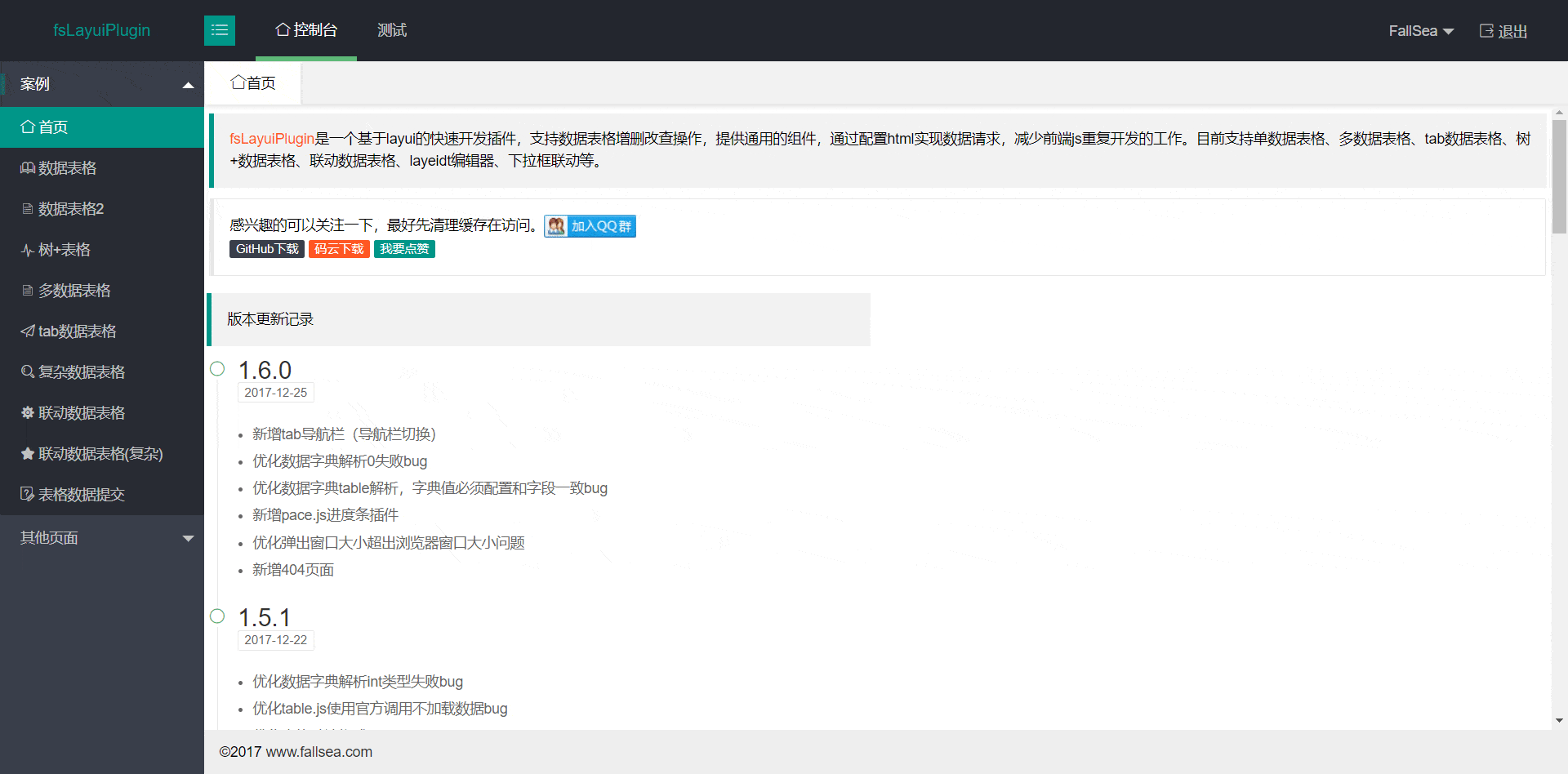This screenshot has height=774, width=1568.
Task: Click the scrollbar down arrow
Action: (x=1559, y=721)
